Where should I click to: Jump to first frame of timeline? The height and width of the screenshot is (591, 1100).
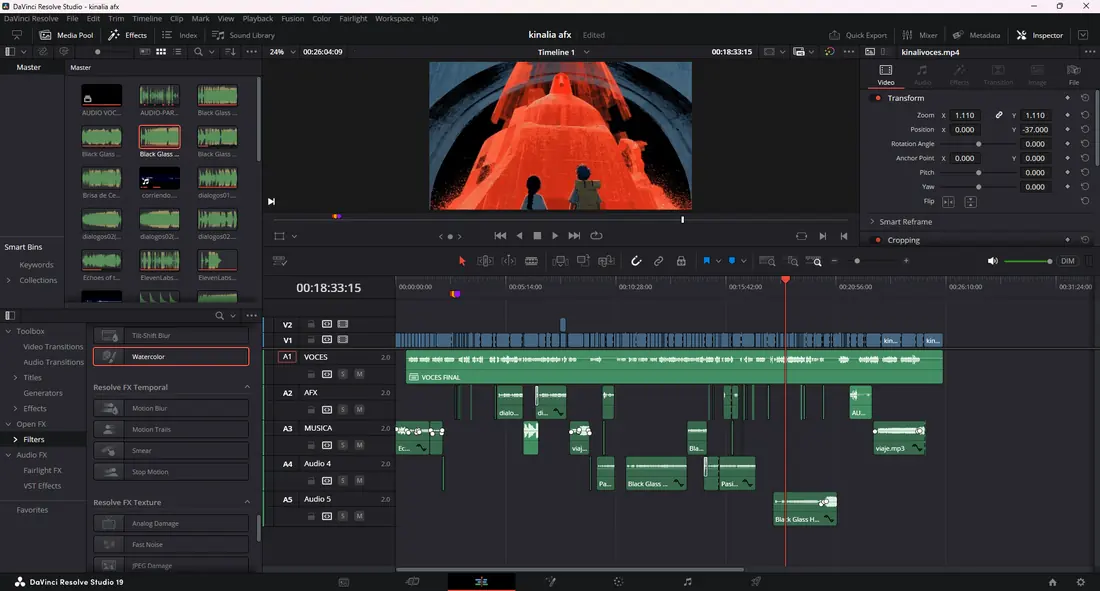pos(500,236)
